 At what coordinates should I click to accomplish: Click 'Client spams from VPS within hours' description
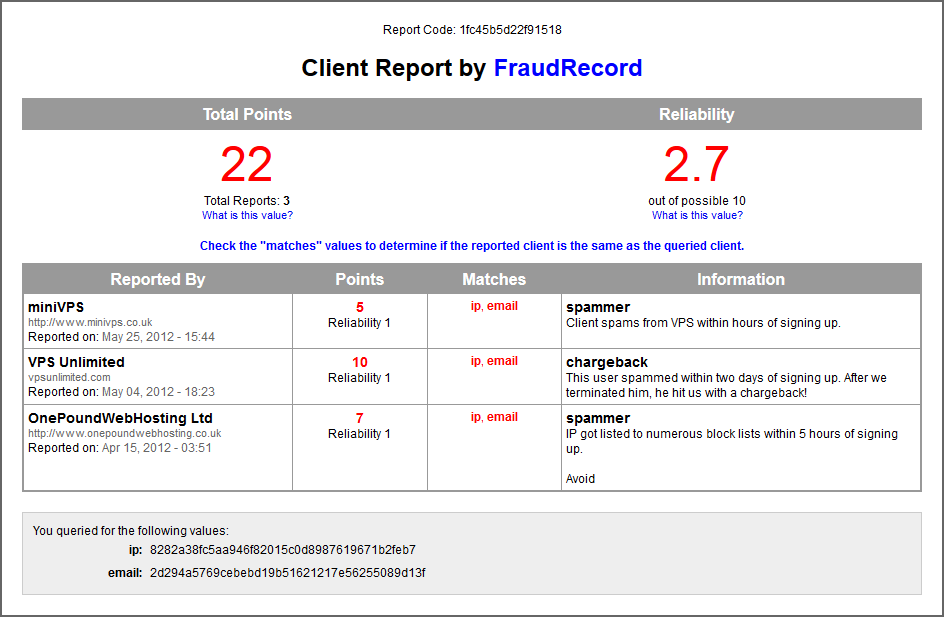(x=703, y=323)
